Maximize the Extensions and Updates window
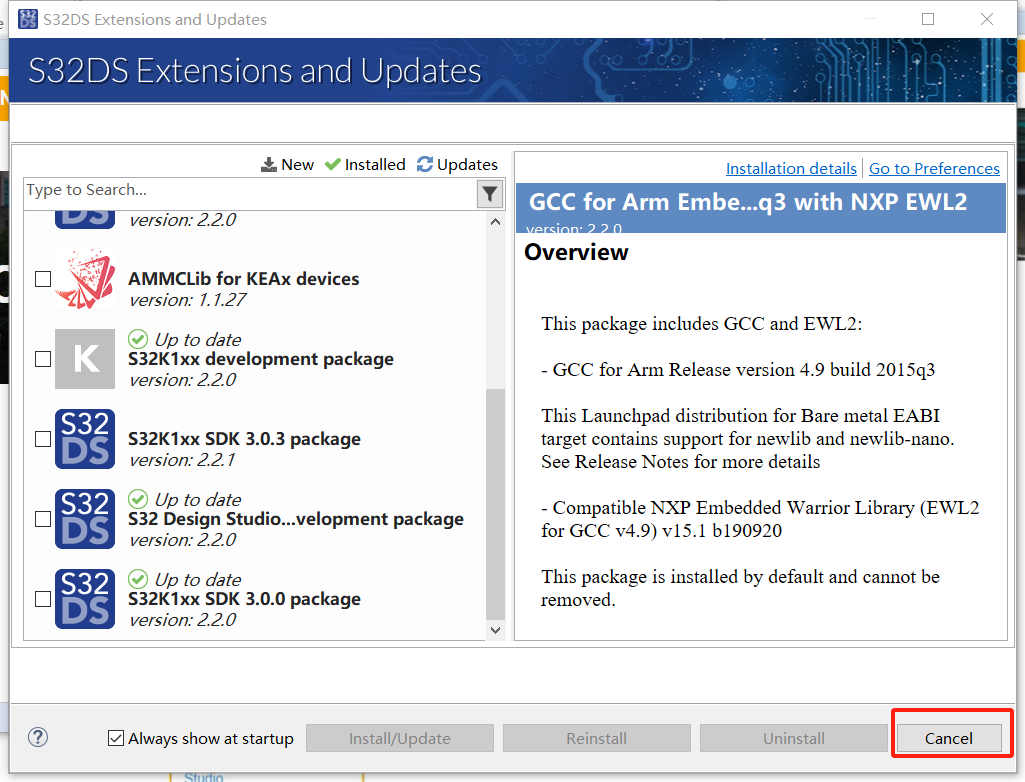 (928, 19)
